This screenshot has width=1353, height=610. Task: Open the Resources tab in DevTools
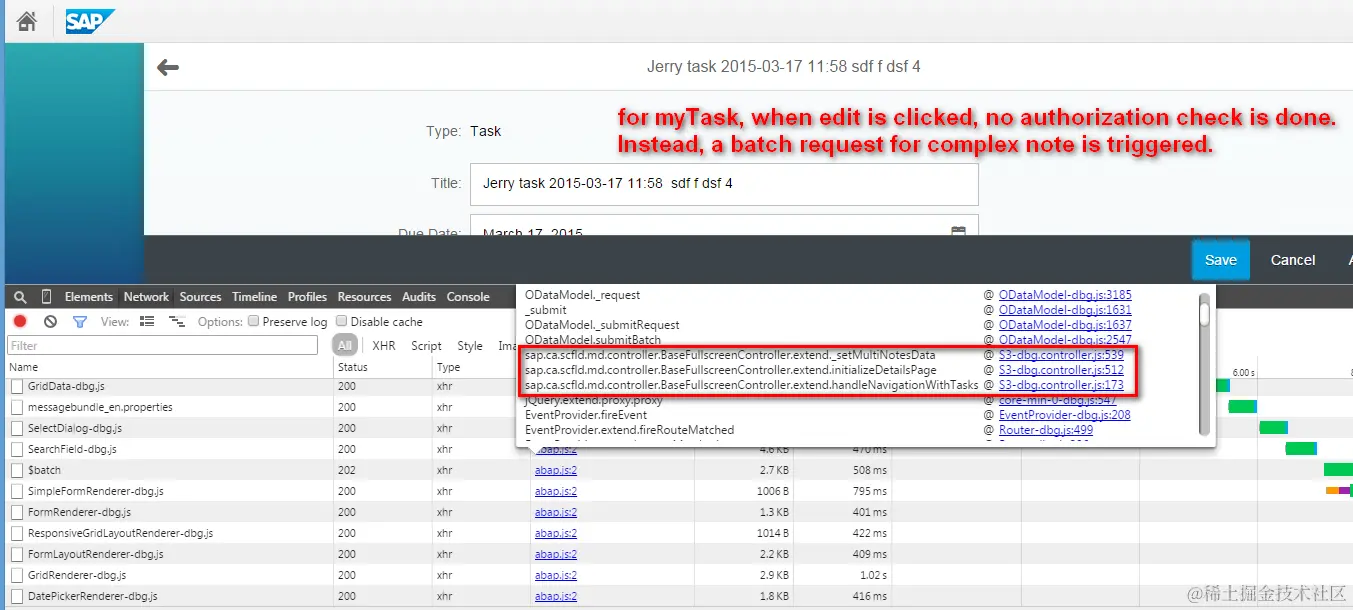coord(364,297)
